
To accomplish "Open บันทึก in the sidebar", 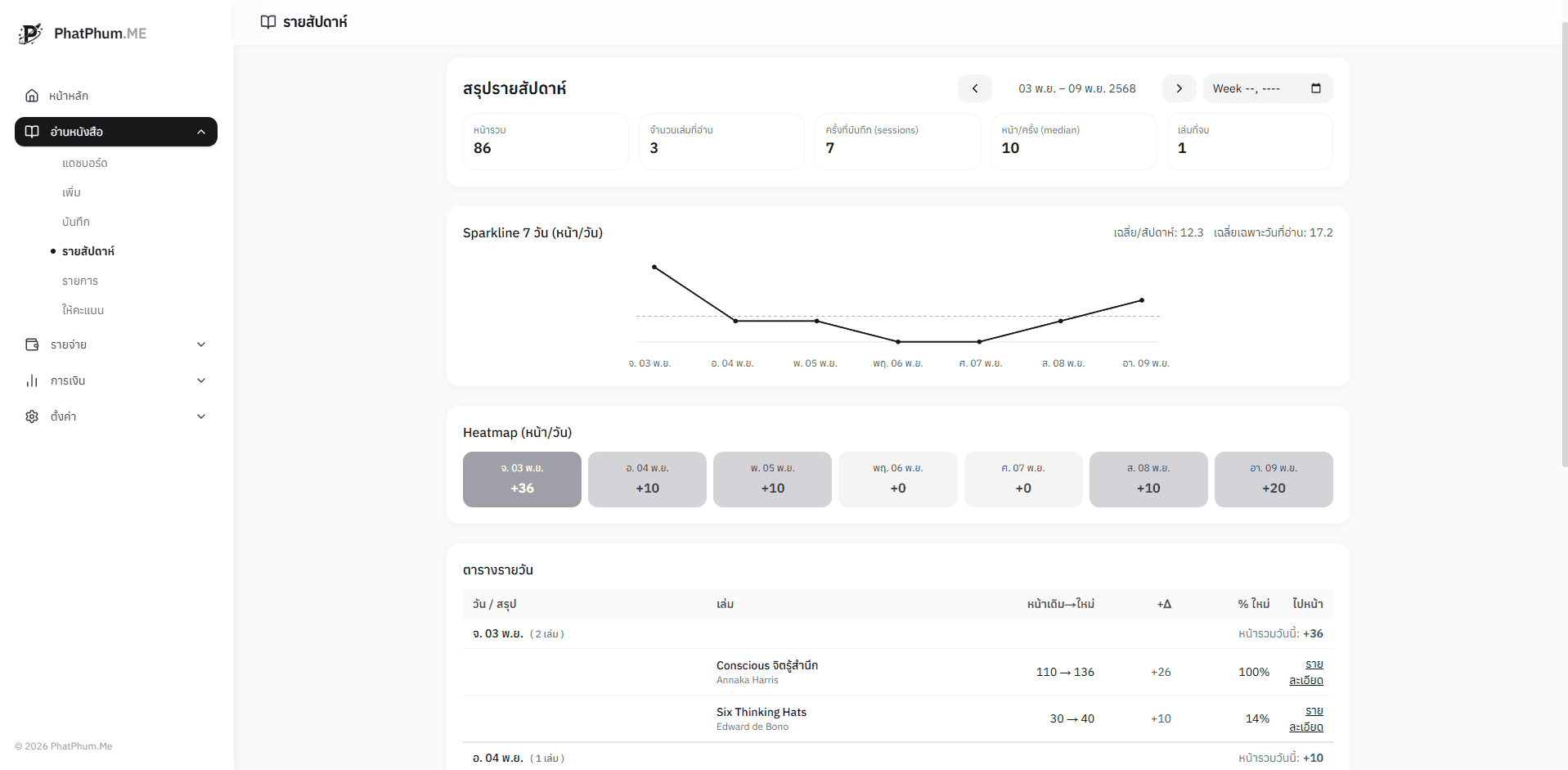I will 76,222.
